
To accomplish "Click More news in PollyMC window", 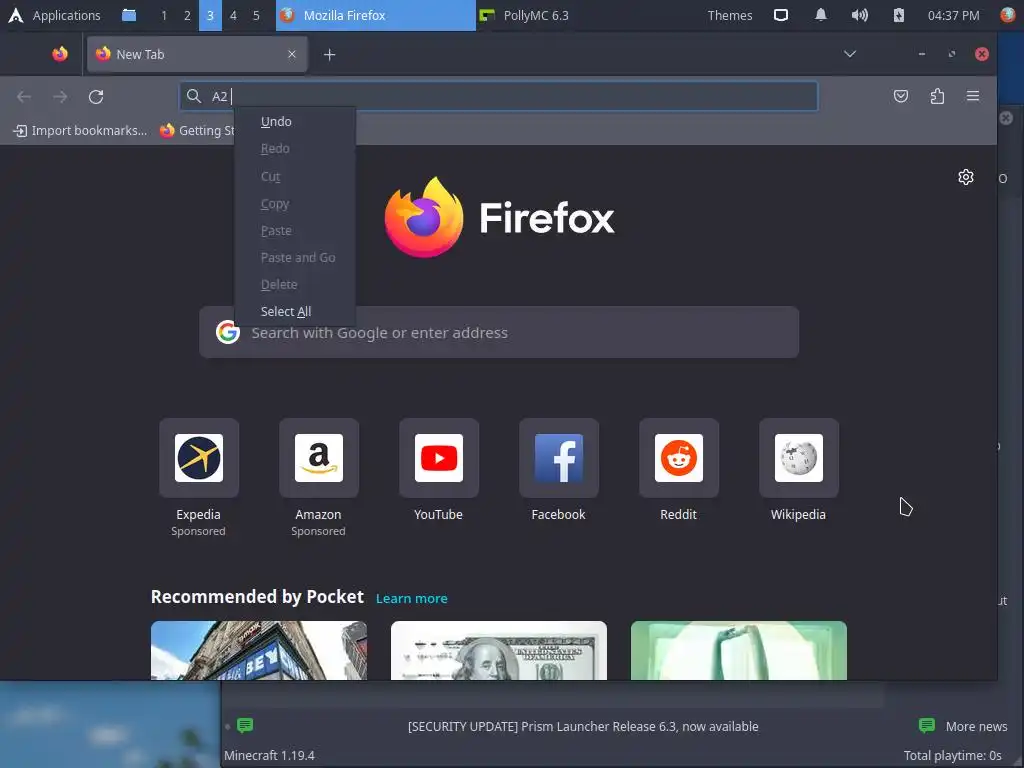I will click(963, 726).
